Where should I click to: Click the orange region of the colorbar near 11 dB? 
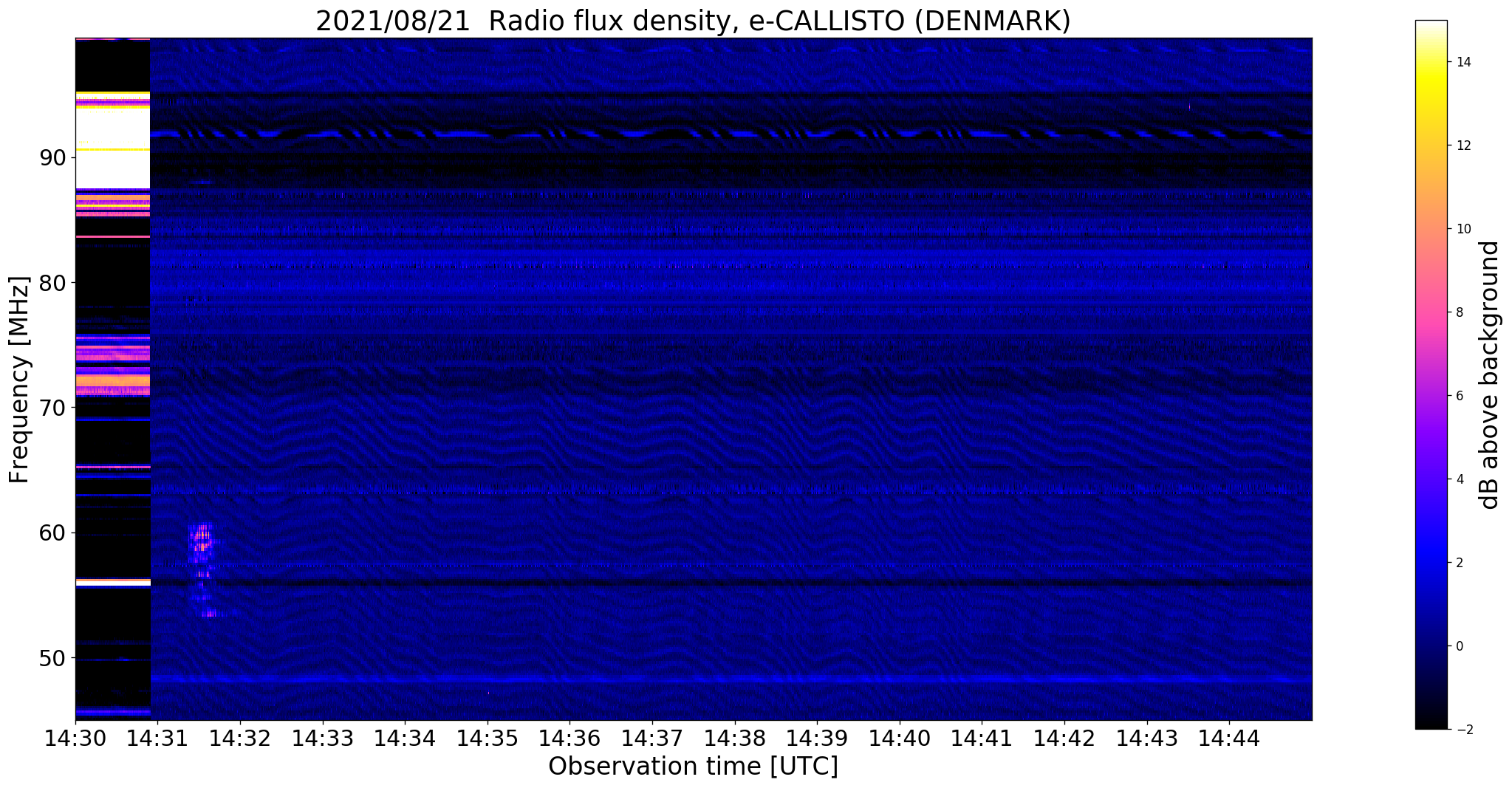(x=1431, y=188)
